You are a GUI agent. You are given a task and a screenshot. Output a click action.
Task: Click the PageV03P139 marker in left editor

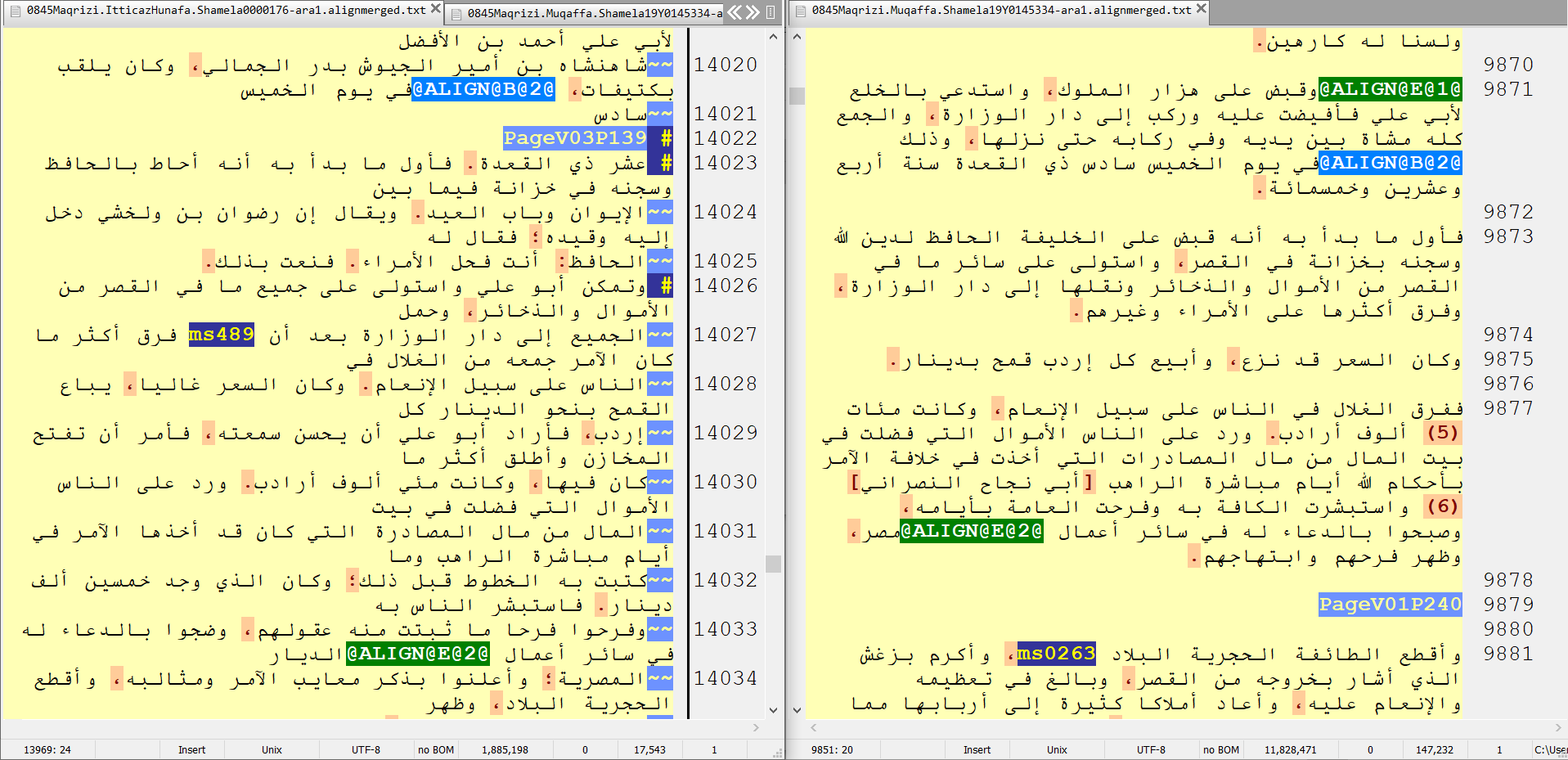(574, 138)
